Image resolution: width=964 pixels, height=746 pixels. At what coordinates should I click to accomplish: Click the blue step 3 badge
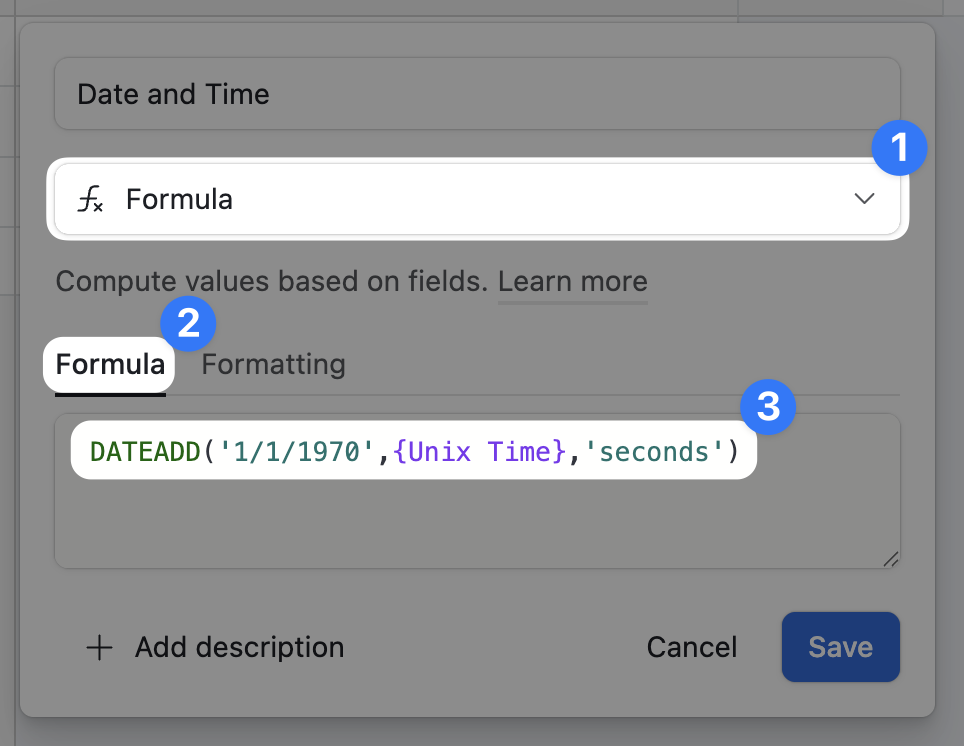[767, 407]
